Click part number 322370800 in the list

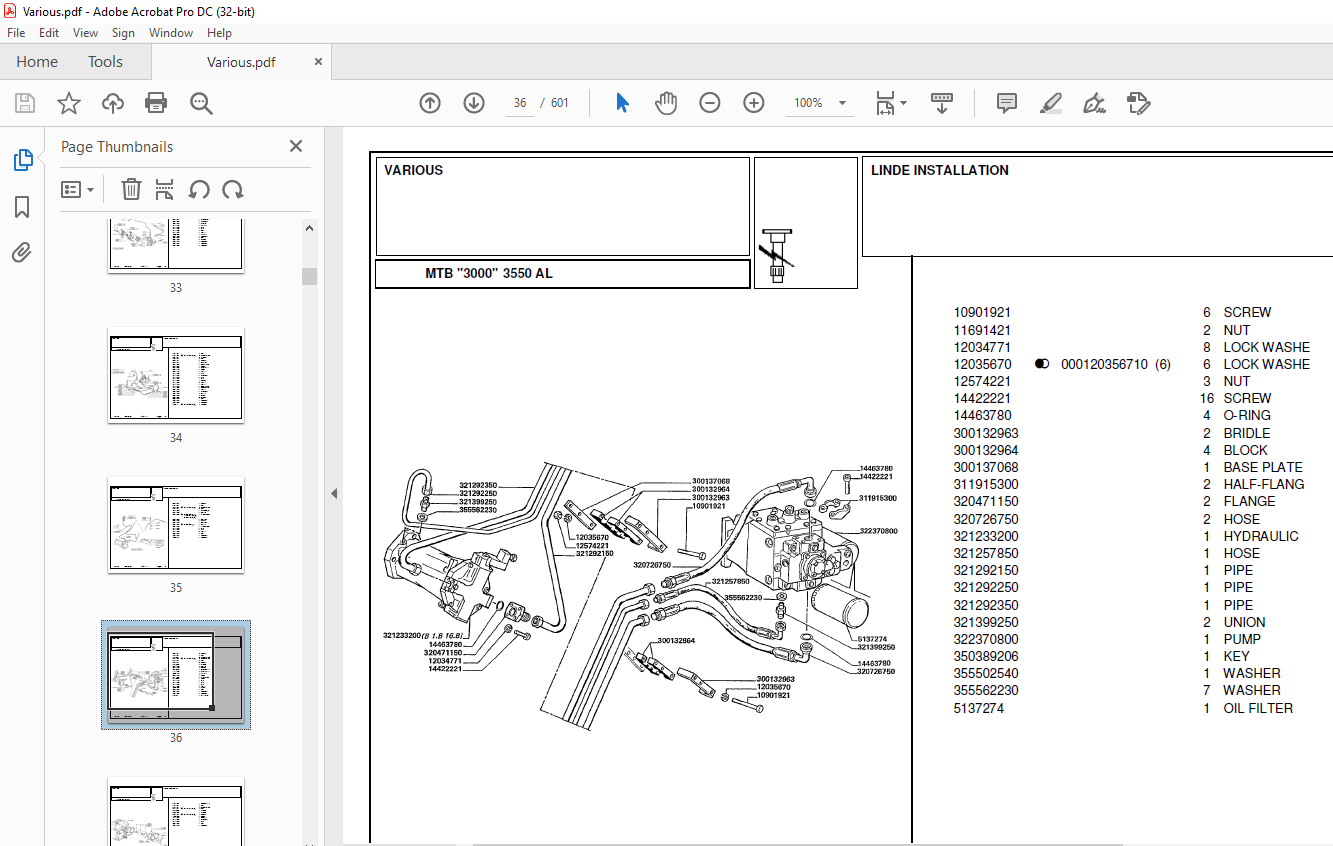pos(986,639)
